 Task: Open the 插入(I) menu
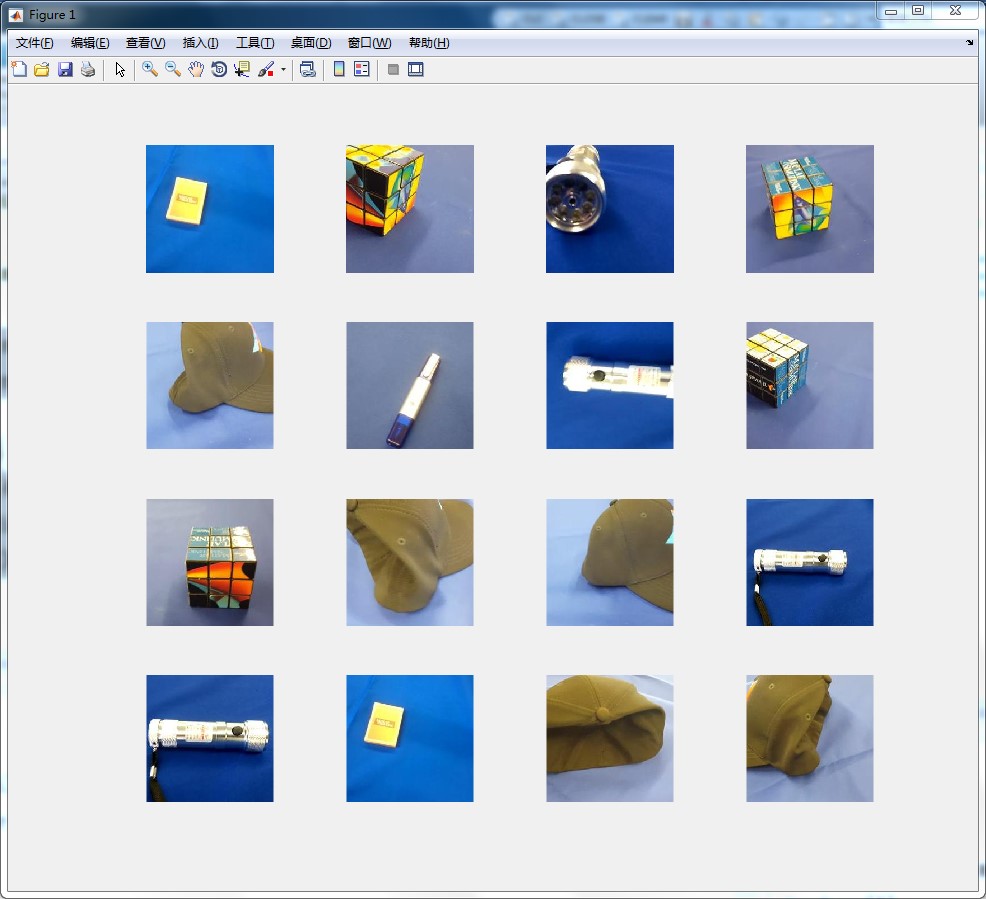200,43
